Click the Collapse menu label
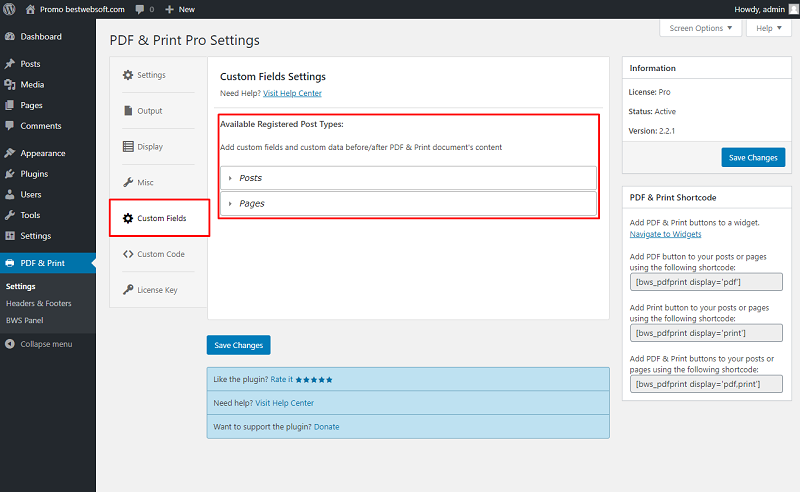 coord(46,344)
